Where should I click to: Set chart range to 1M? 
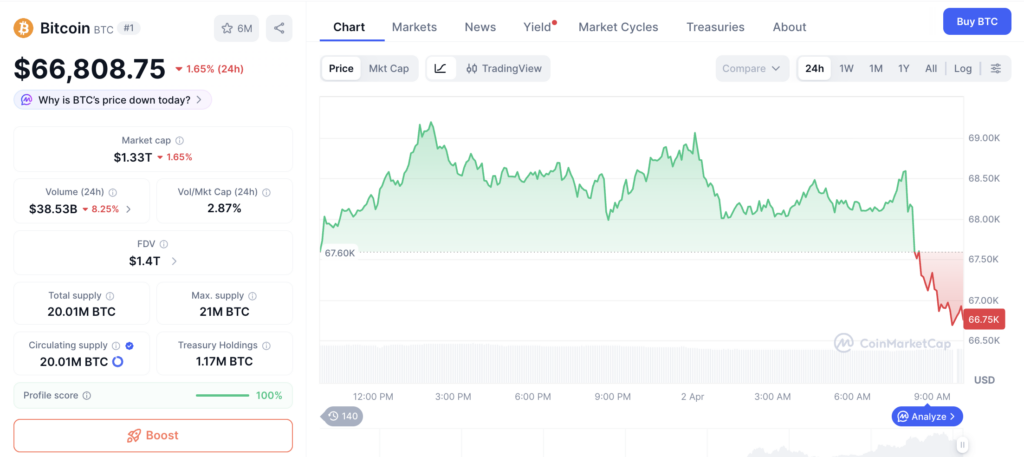[876, 69]
